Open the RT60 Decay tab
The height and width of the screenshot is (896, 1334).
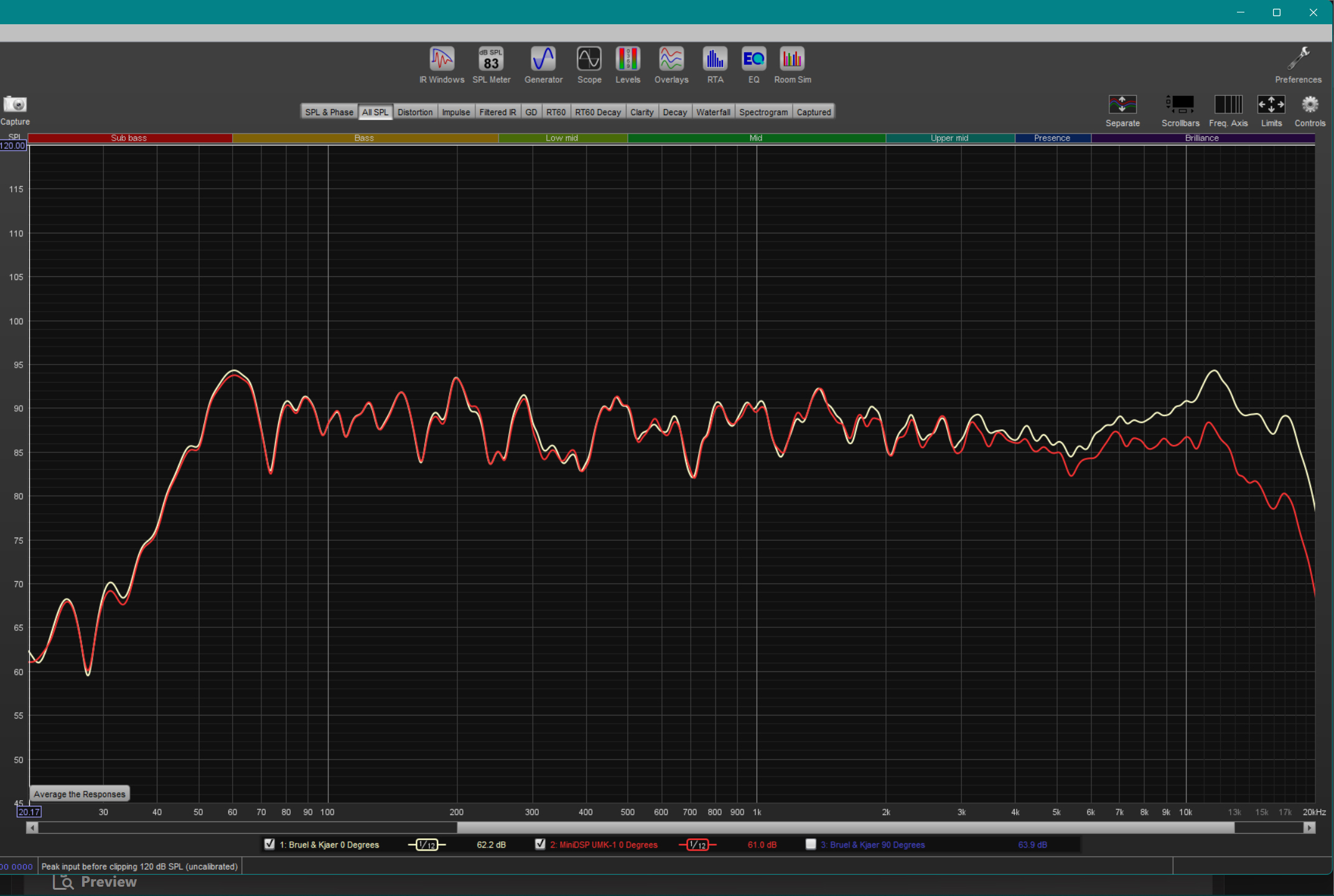pyautogui.click(x=598, y=112)
